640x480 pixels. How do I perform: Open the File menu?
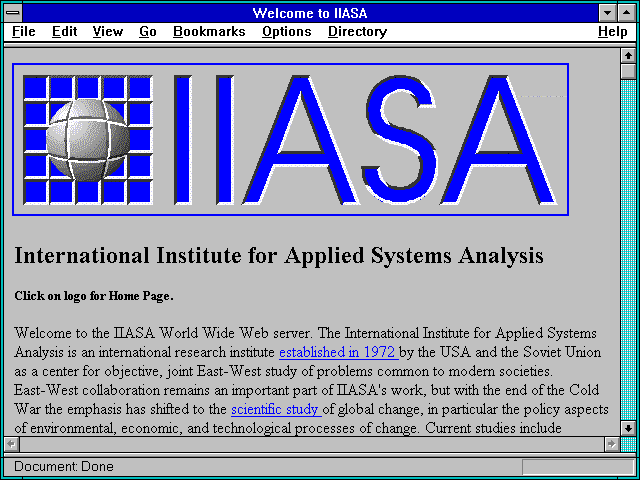24,31
